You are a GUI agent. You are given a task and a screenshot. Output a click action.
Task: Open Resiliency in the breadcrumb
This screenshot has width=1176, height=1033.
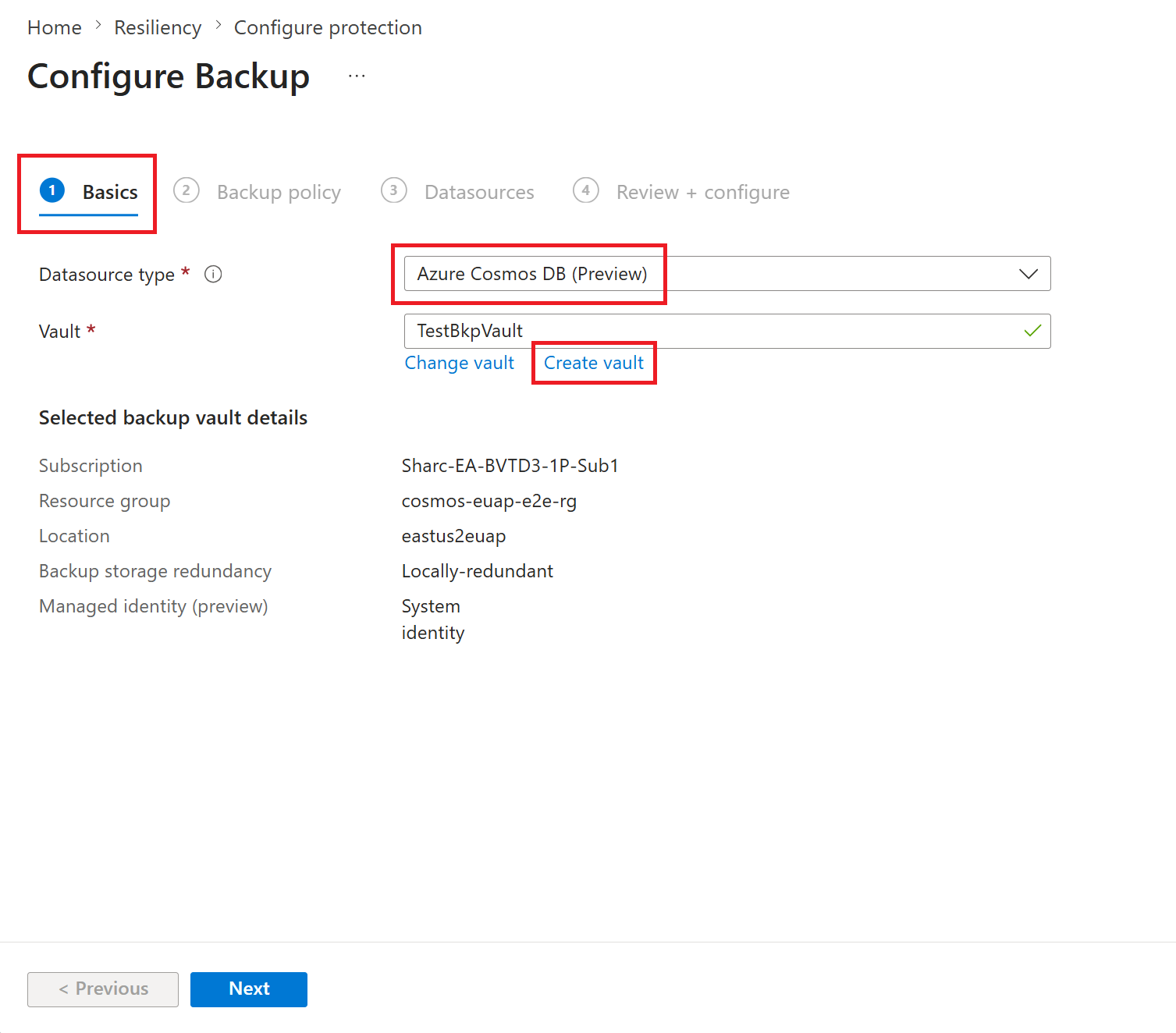point(158,27)
